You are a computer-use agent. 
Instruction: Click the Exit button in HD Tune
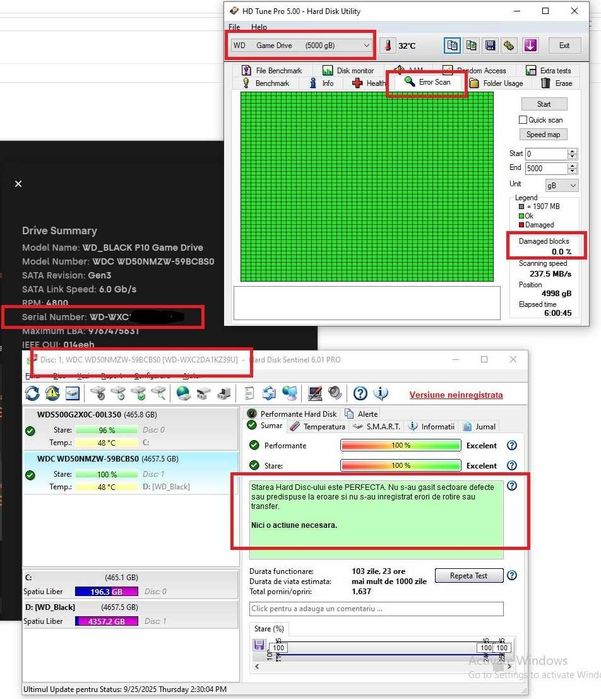(x=564, y=45)
